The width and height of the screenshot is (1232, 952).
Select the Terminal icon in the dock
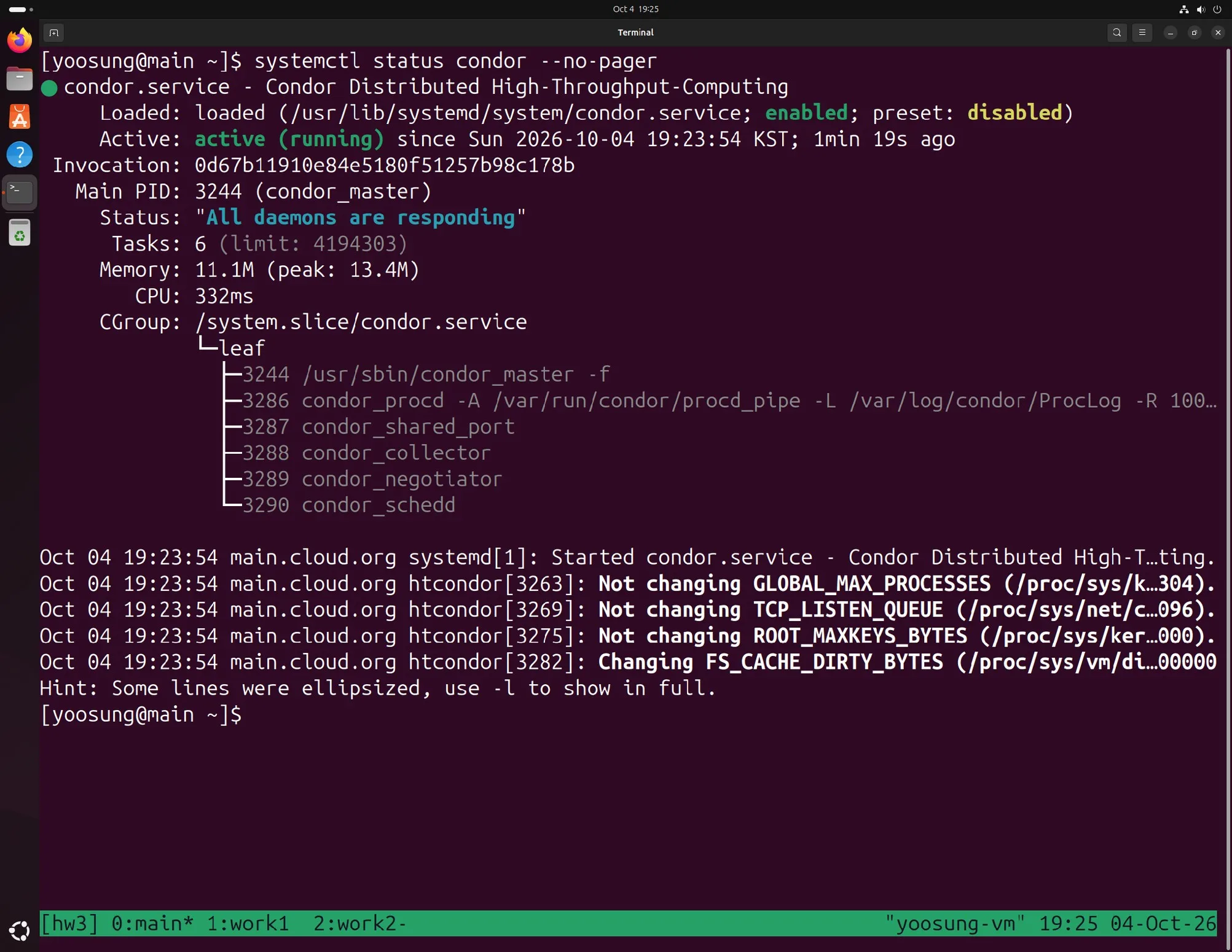(x=20, y=193)
